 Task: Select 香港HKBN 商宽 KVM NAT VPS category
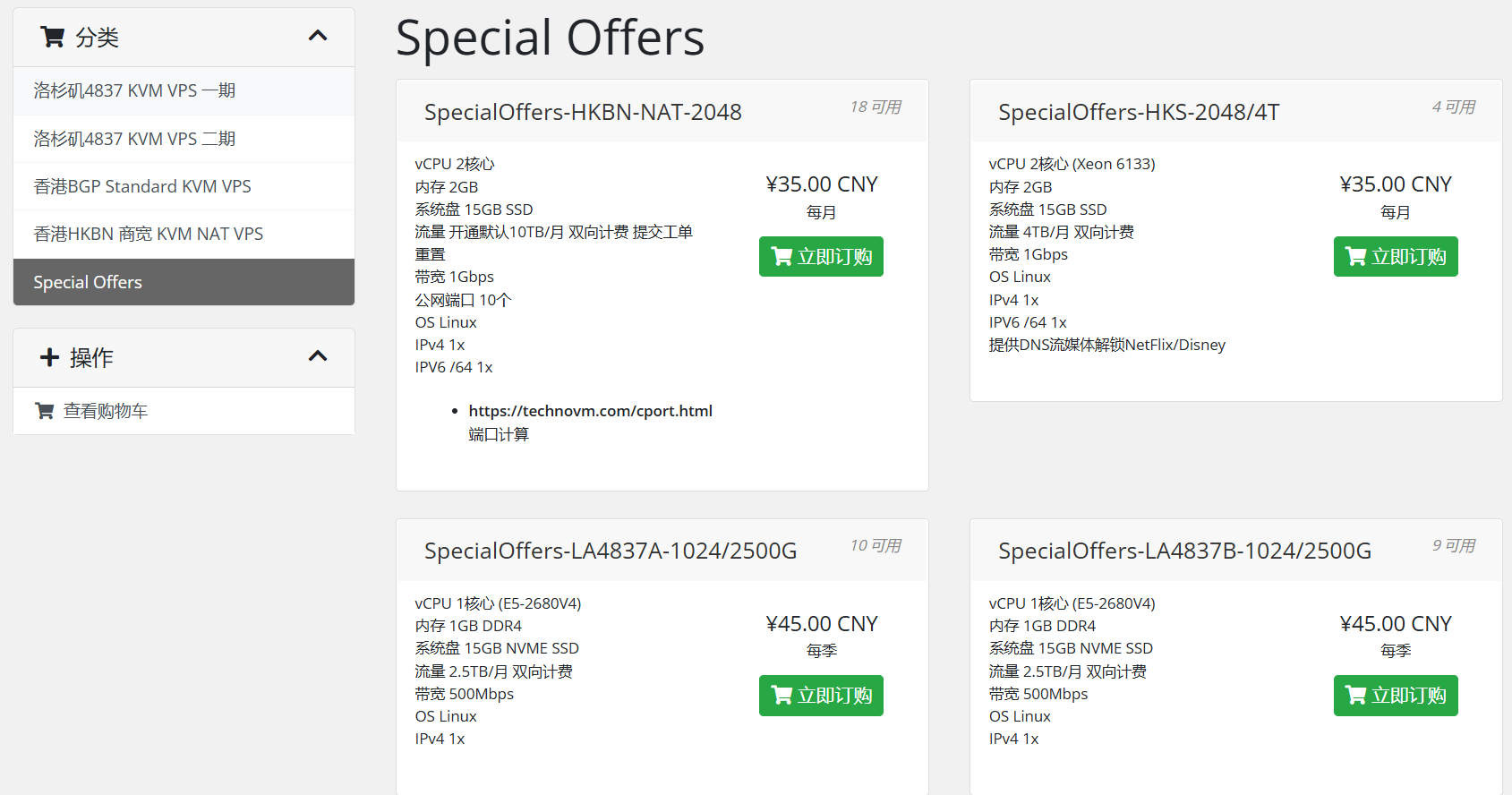click(x=149, y=234)
